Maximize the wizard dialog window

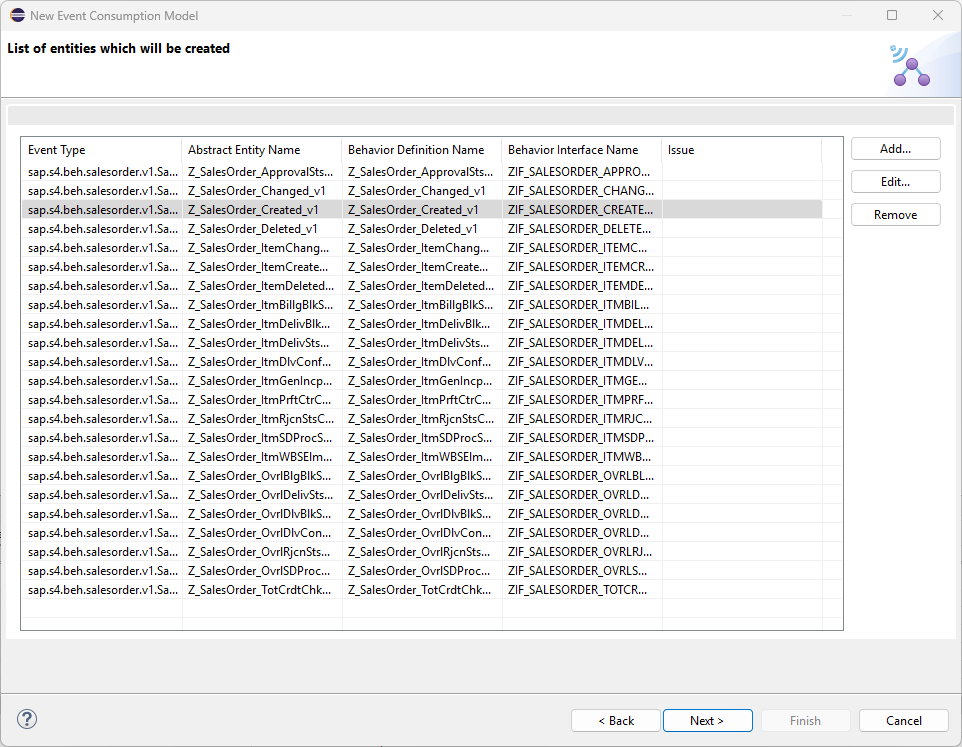[x=892, y=16]
